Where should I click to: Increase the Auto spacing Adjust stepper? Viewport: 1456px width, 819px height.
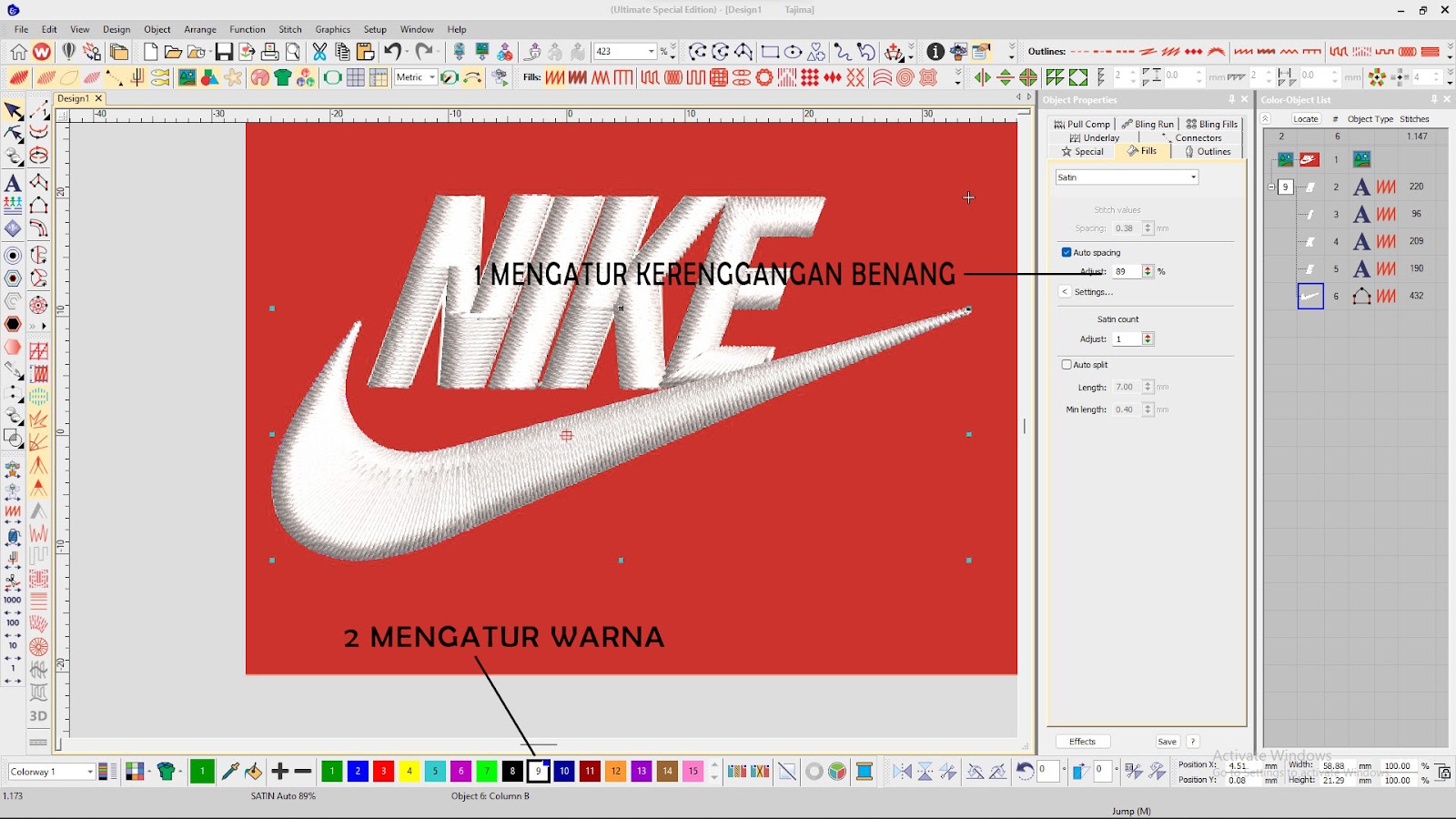pyautogui.click(x=1148, y=268)
